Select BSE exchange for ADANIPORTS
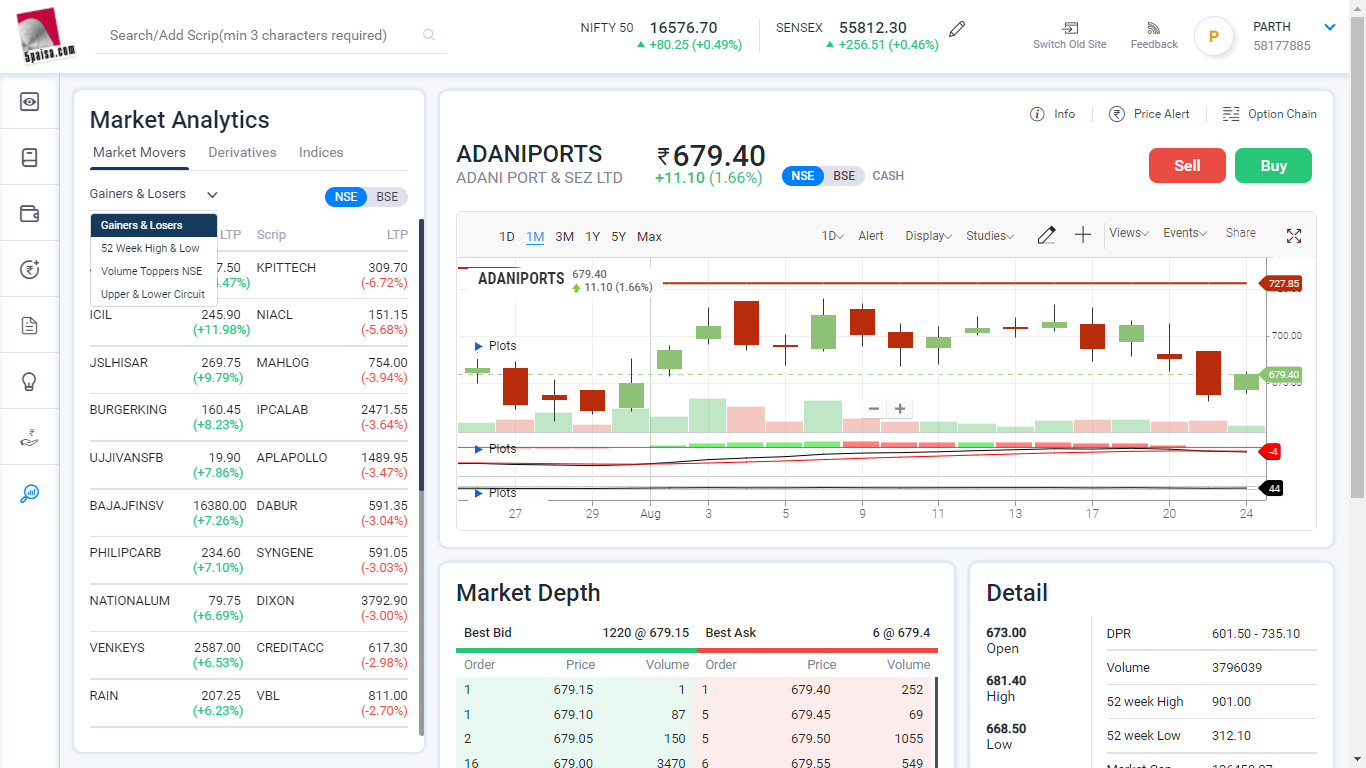This screenshot has height=768, width=1366. 845,176
